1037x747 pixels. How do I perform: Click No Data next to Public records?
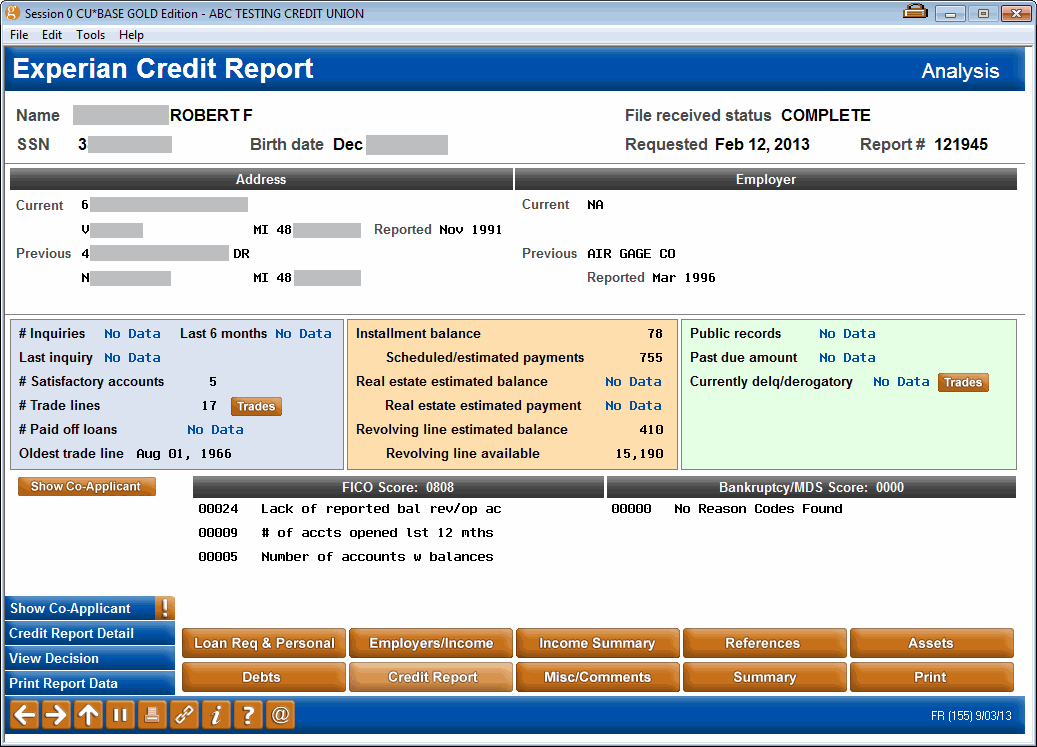(847, 334)
